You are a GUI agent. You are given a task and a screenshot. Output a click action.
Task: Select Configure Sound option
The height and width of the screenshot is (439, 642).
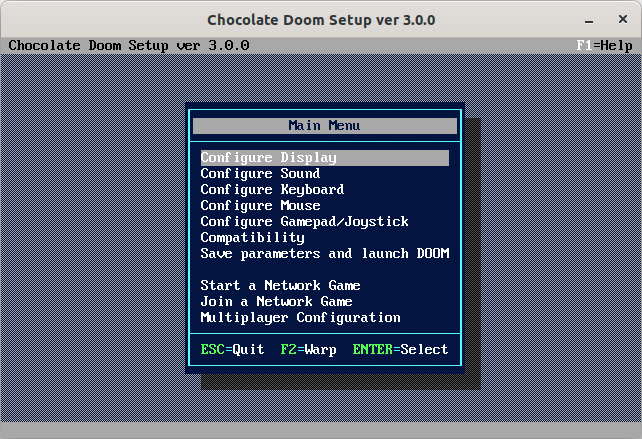tap(260, 174)
